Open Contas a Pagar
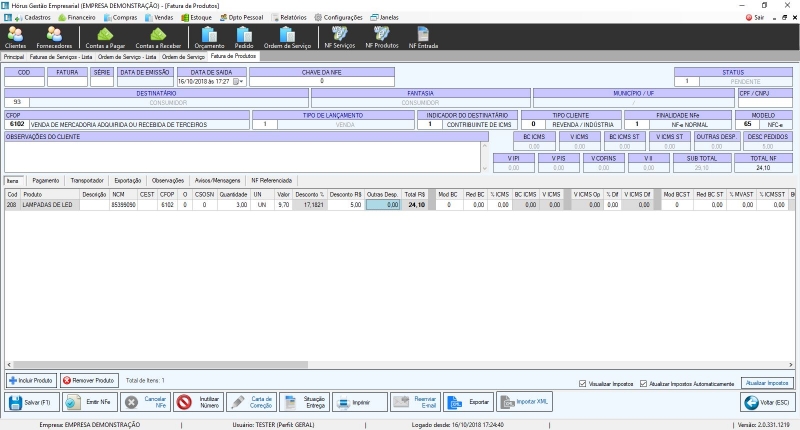The image size is (800, 430). click(x=105, y=37)
